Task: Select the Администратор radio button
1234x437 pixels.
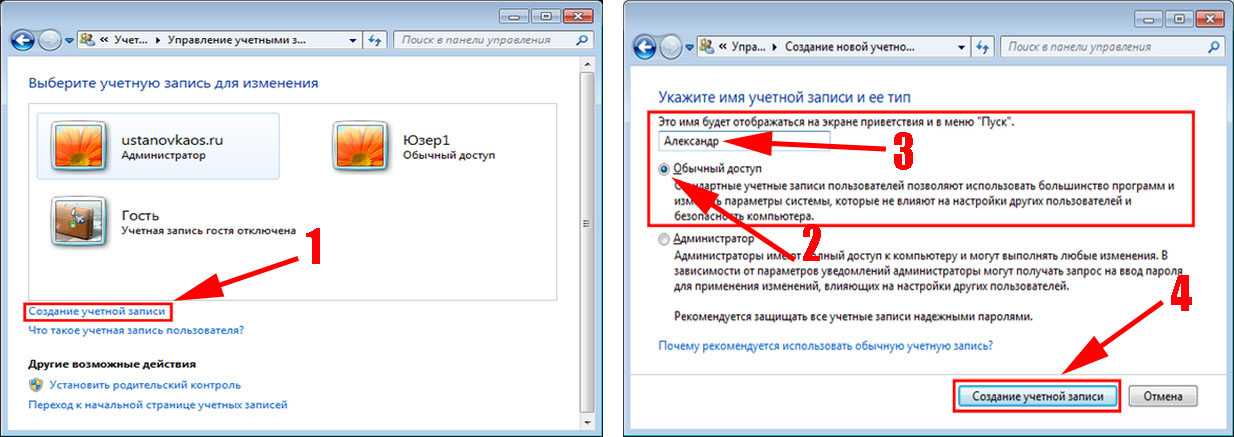Action: tap(665, 240)
